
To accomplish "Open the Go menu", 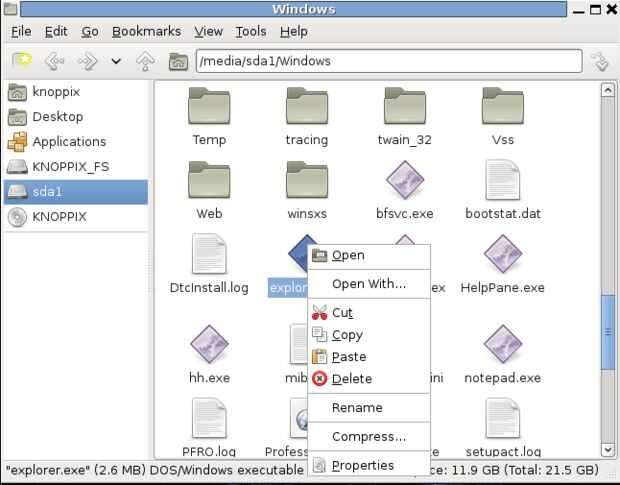I will point(90,31).
